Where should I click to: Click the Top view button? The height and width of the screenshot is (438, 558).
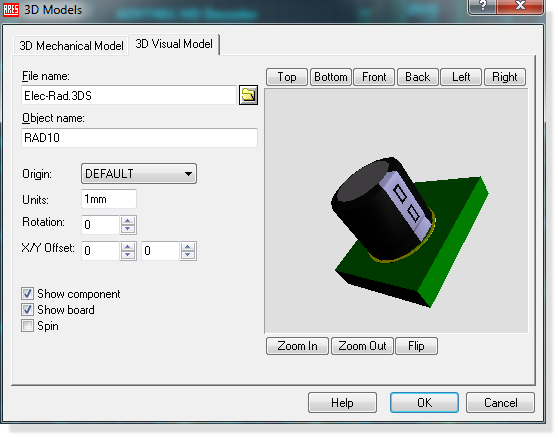[286, 77]
